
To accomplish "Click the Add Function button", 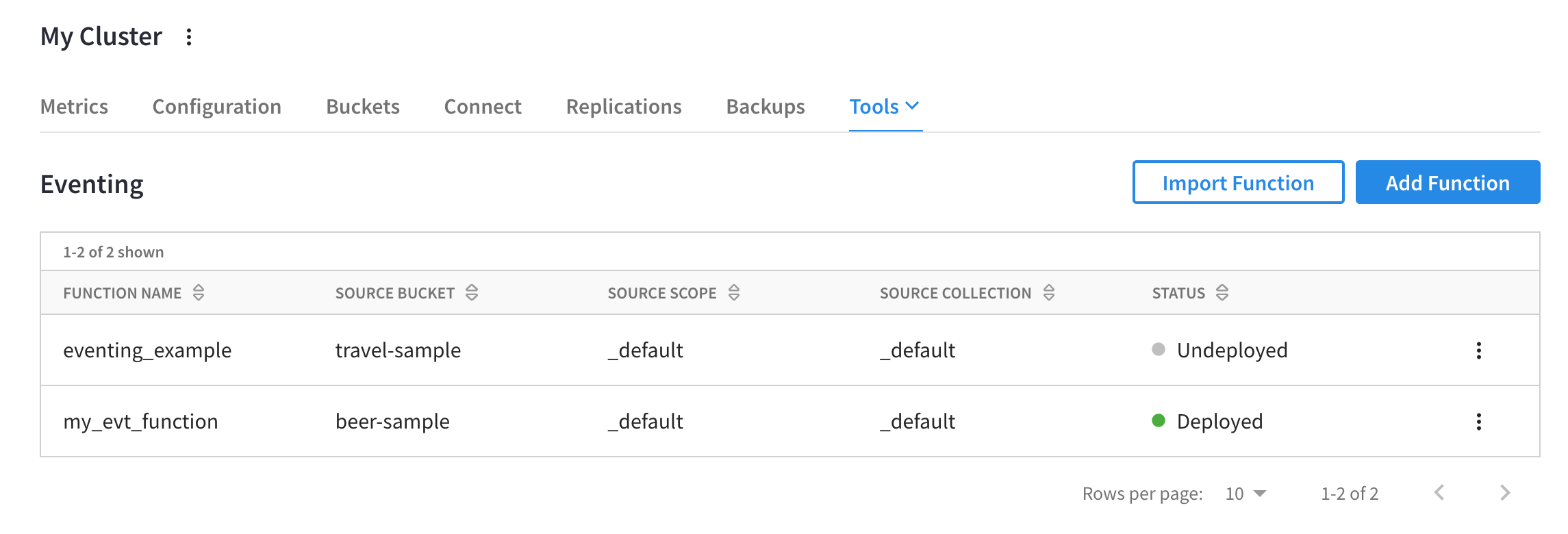I will pyautogui.click(x=1447, y=183).
